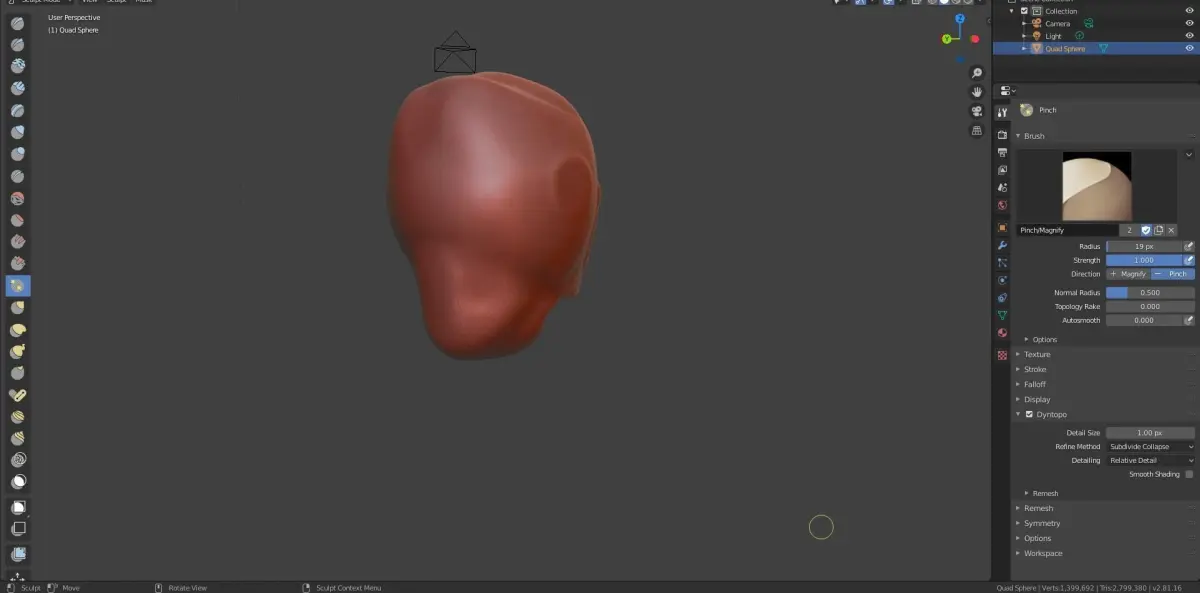Viewport: 1200px width, 593px height.
Task: Click the Autosmooth slider
Action: [x=1144, y=320]
